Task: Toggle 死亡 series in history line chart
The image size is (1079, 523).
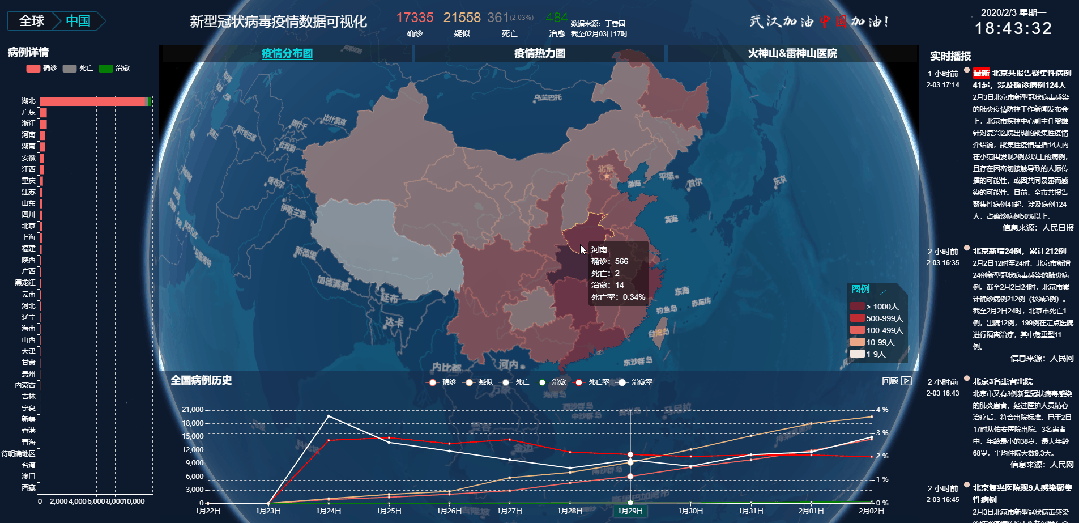Action: pyautogui.click(x=516, y=382)
